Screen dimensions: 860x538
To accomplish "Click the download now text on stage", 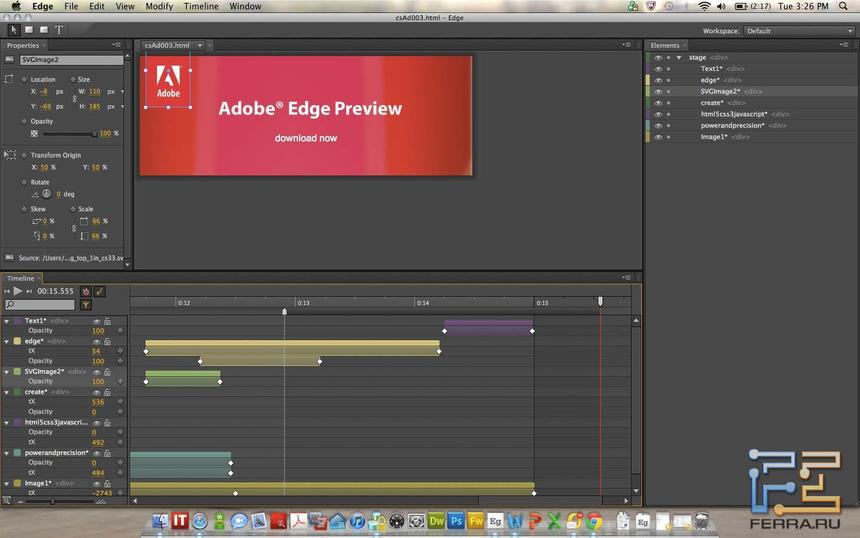I will [306, 138].
